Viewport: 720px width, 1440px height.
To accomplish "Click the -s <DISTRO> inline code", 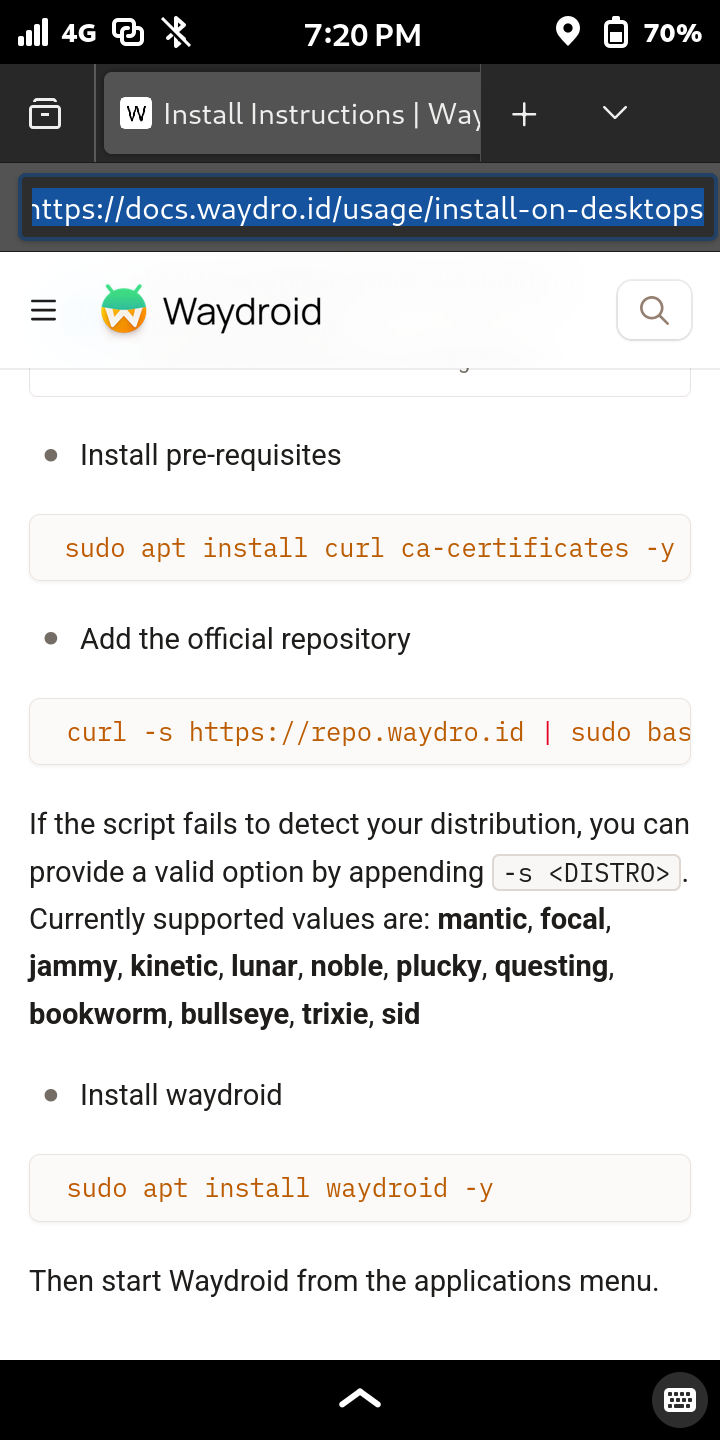I will 587,872.
